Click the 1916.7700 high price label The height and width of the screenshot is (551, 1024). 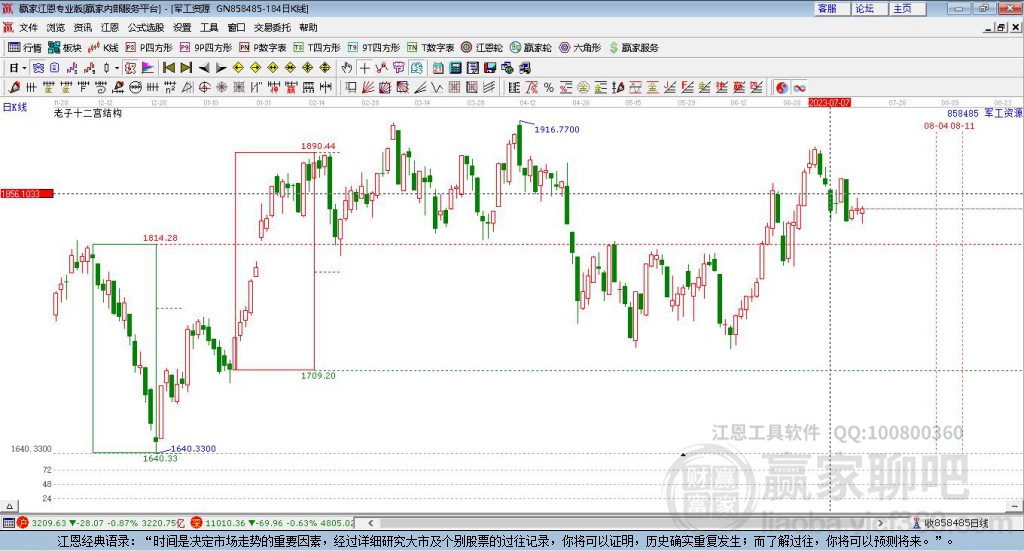click(x=557, y=129)
